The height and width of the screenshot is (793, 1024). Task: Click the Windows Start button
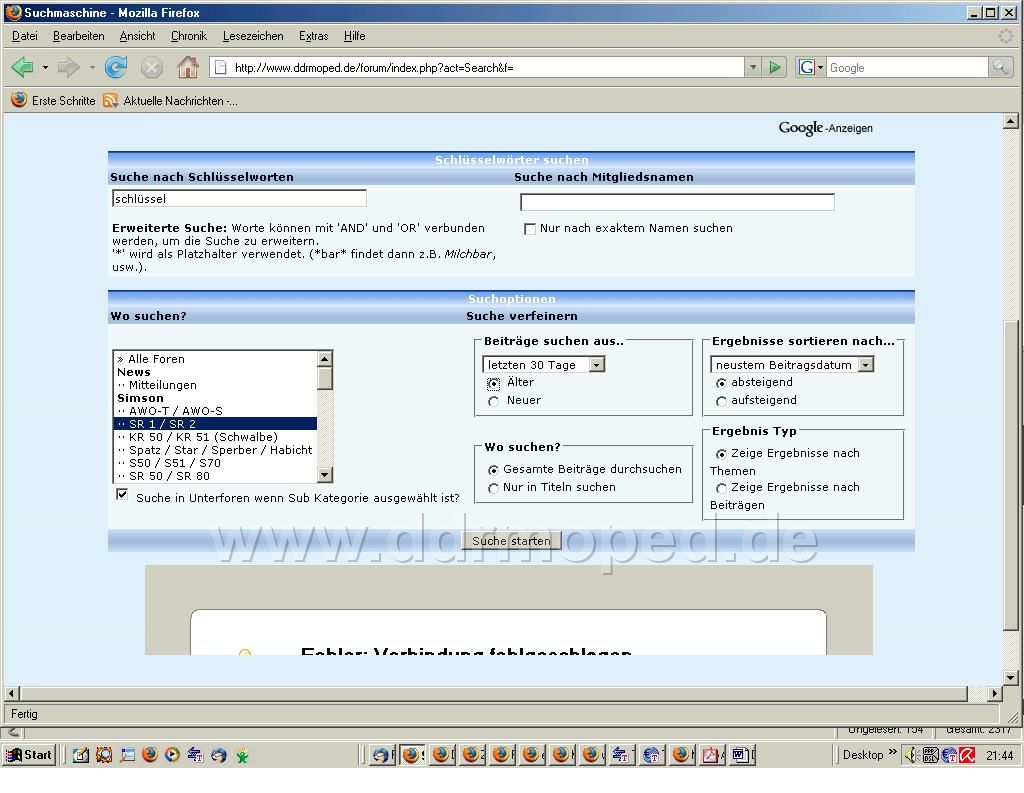pos(29,755)
